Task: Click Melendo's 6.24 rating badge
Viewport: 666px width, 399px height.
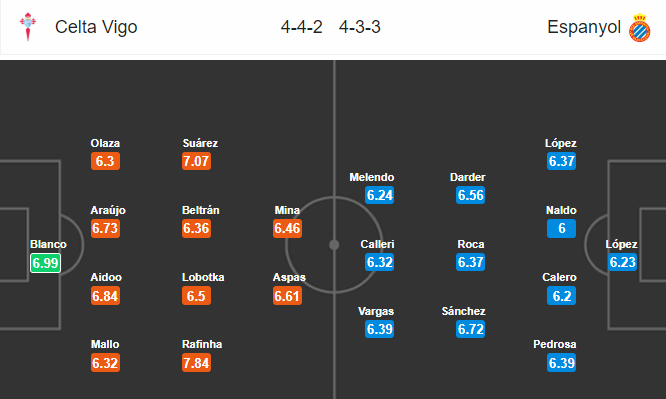Action: coord(380,195)
